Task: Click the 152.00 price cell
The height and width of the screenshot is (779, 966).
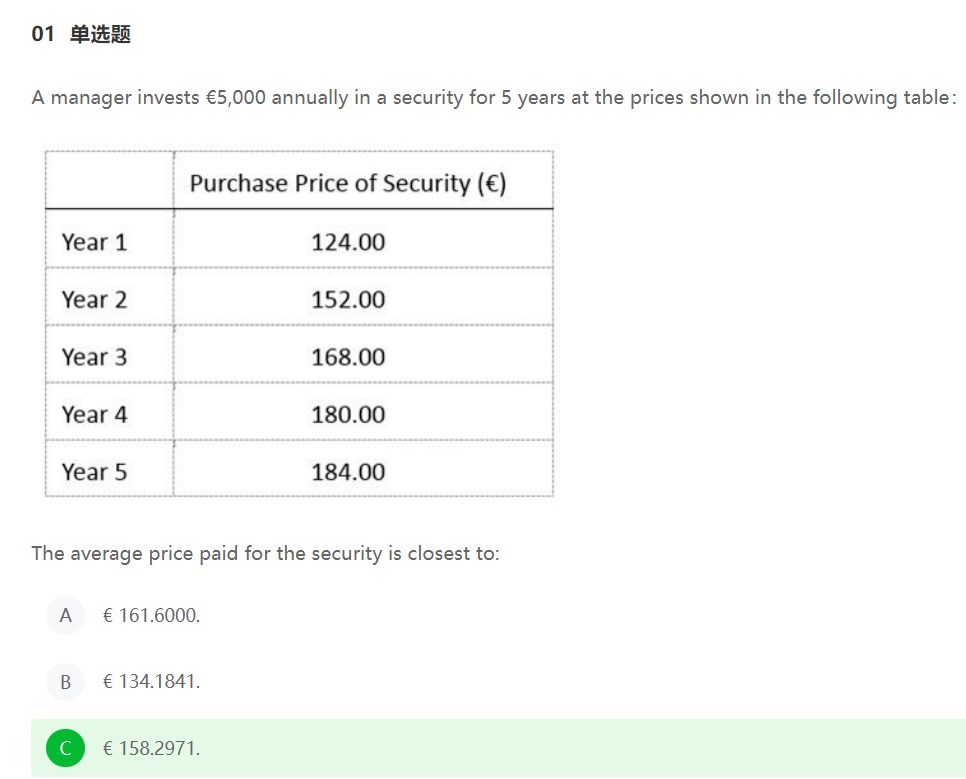Action: click(348, 300)
